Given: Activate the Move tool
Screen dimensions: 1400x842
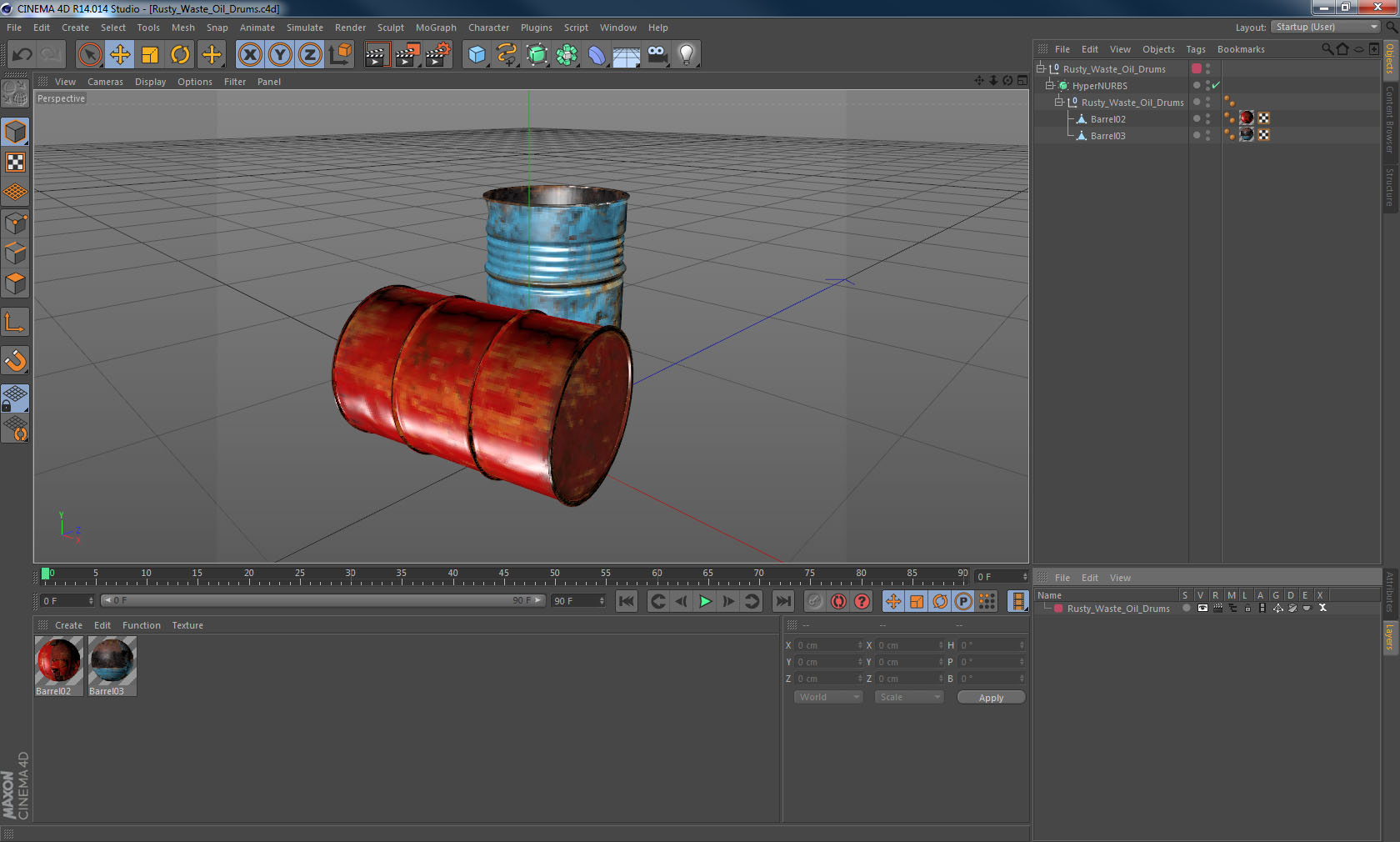Looking at the screenshot, I should tap(120, 55).
